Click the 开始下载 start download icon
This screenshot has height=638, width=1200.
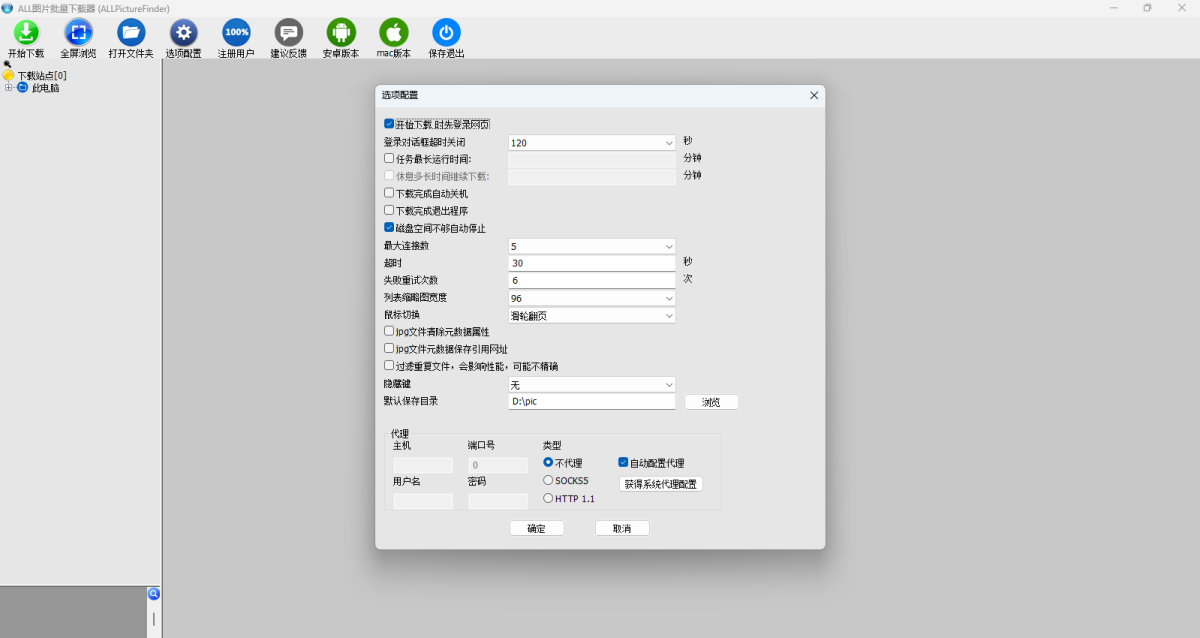click(x=26, y=32)
